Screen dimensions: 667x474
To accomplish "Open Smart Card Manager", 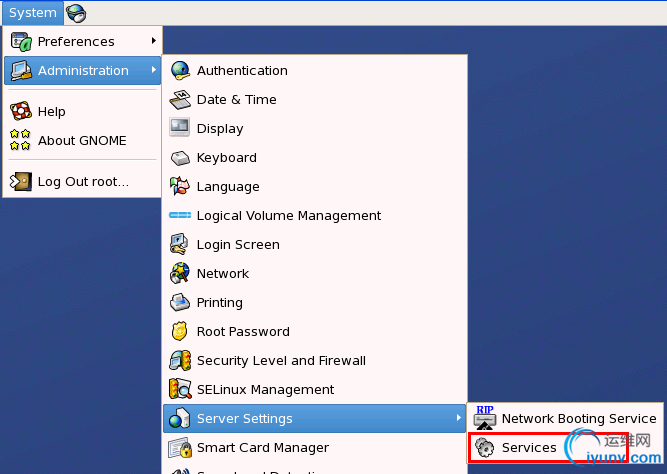I will (x=315, y=448).
